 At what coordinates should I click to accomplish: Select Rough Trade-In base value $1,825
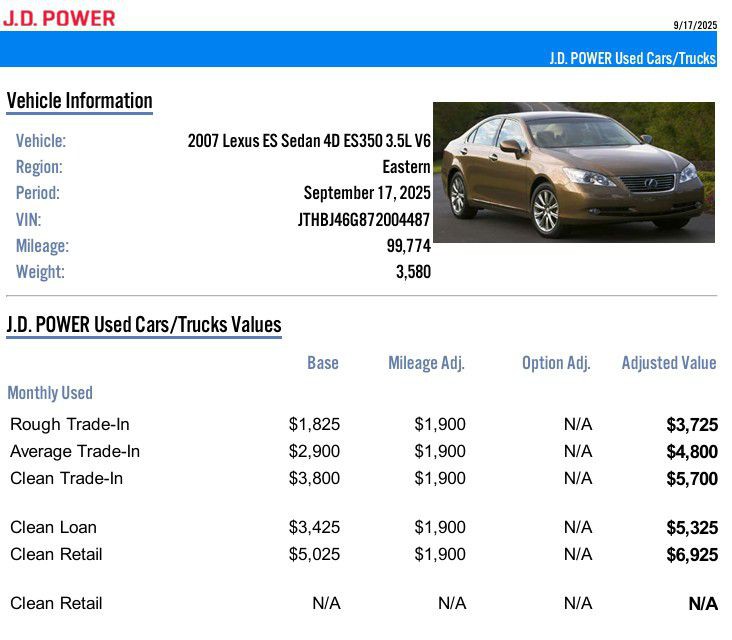(314, 424)
